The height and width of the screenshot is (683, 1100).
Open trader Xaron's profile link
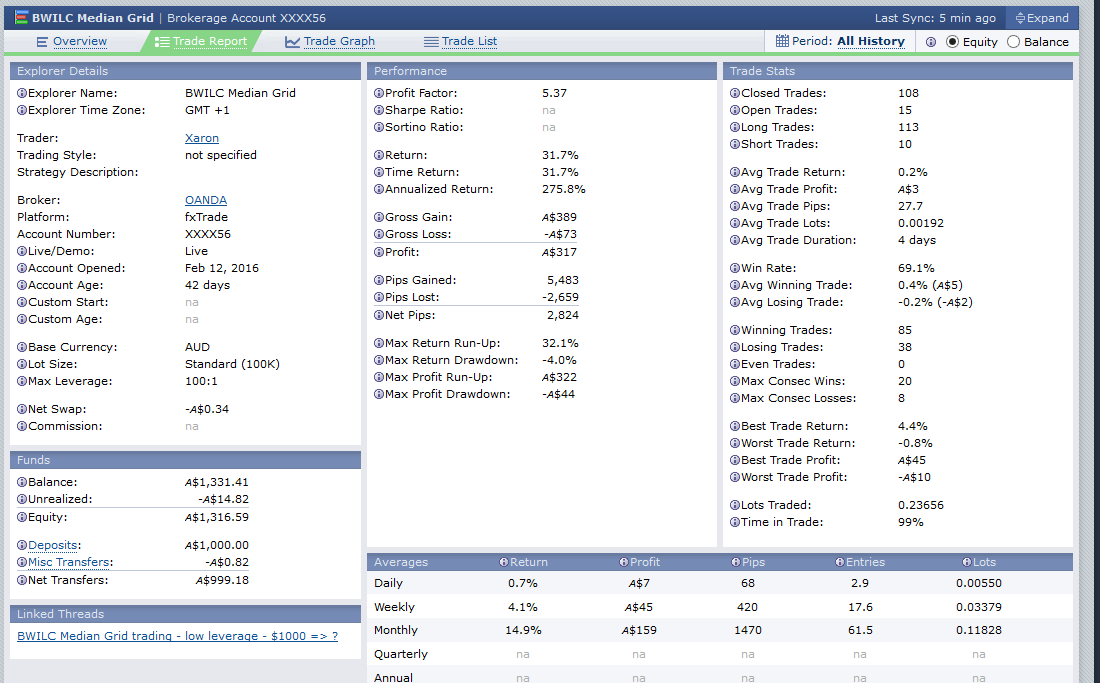click(x=201, y=138)
